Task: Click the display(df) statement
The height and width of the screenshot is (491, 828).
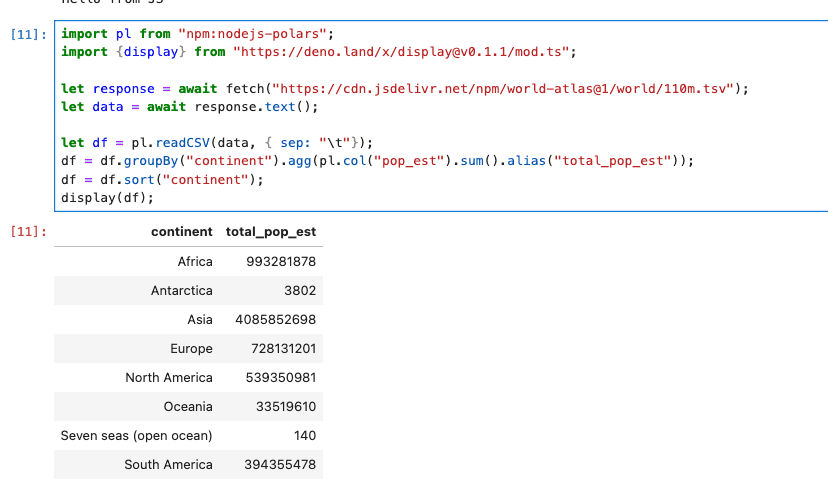Action: 107,197
